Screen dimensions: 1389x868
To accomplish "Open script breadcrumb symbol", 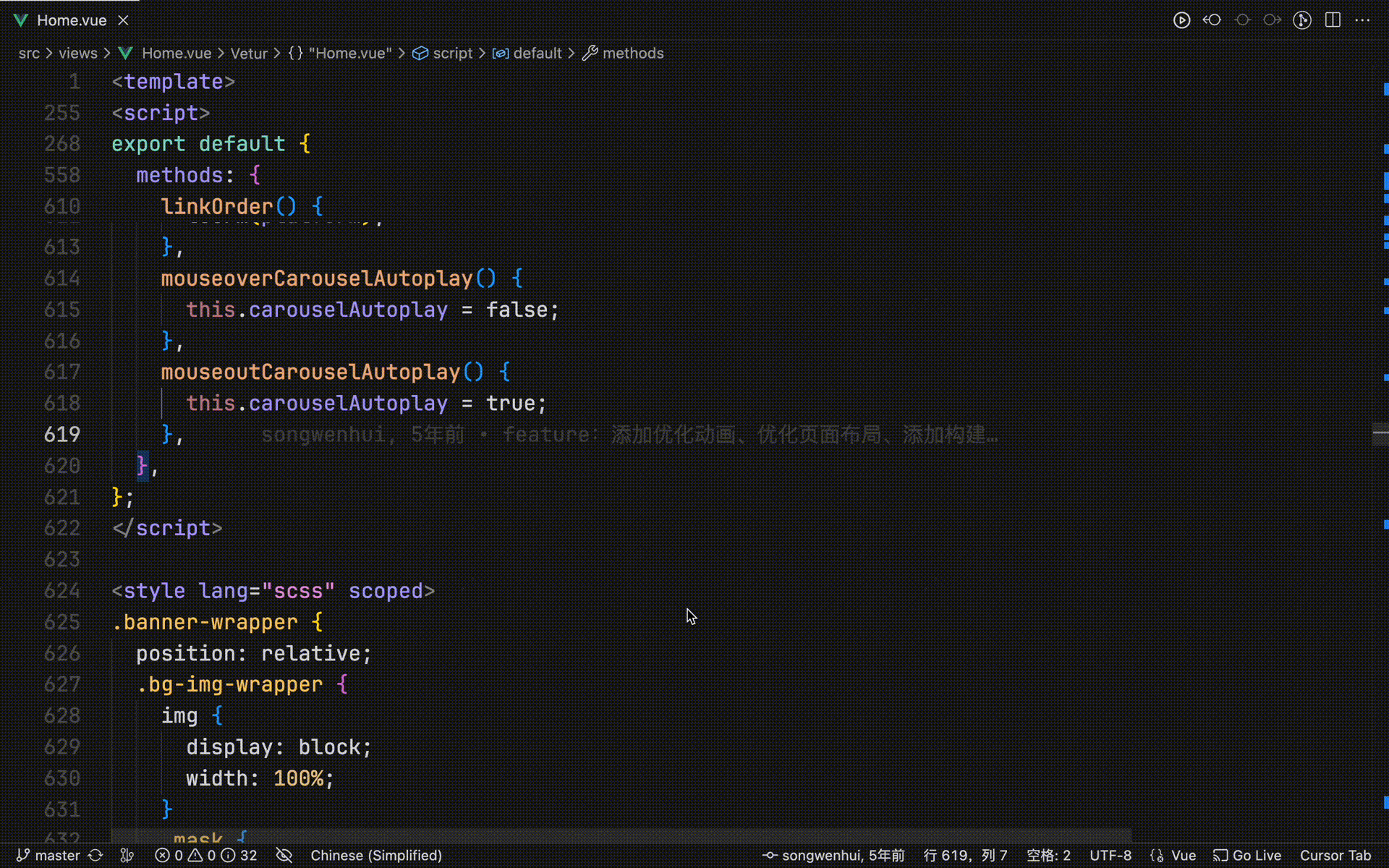I will click(x=443, y=54).
